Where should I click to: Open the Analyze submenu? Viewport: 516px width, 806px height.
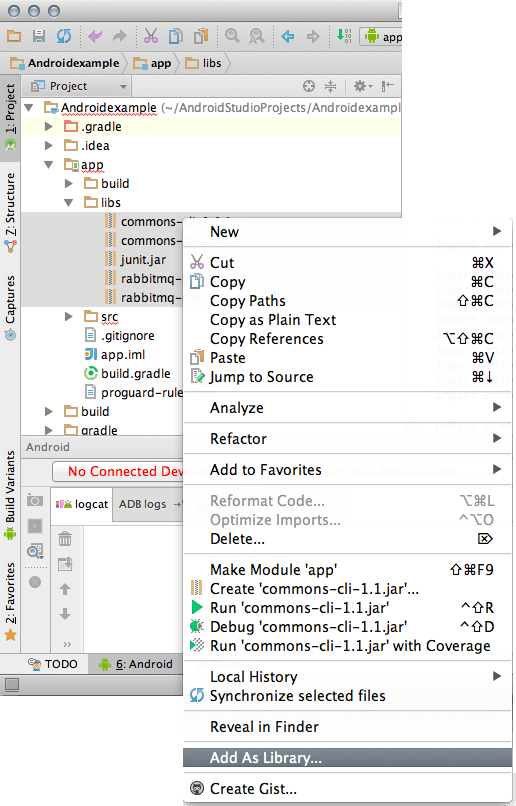pyautogui.click(x=347, y=408)
